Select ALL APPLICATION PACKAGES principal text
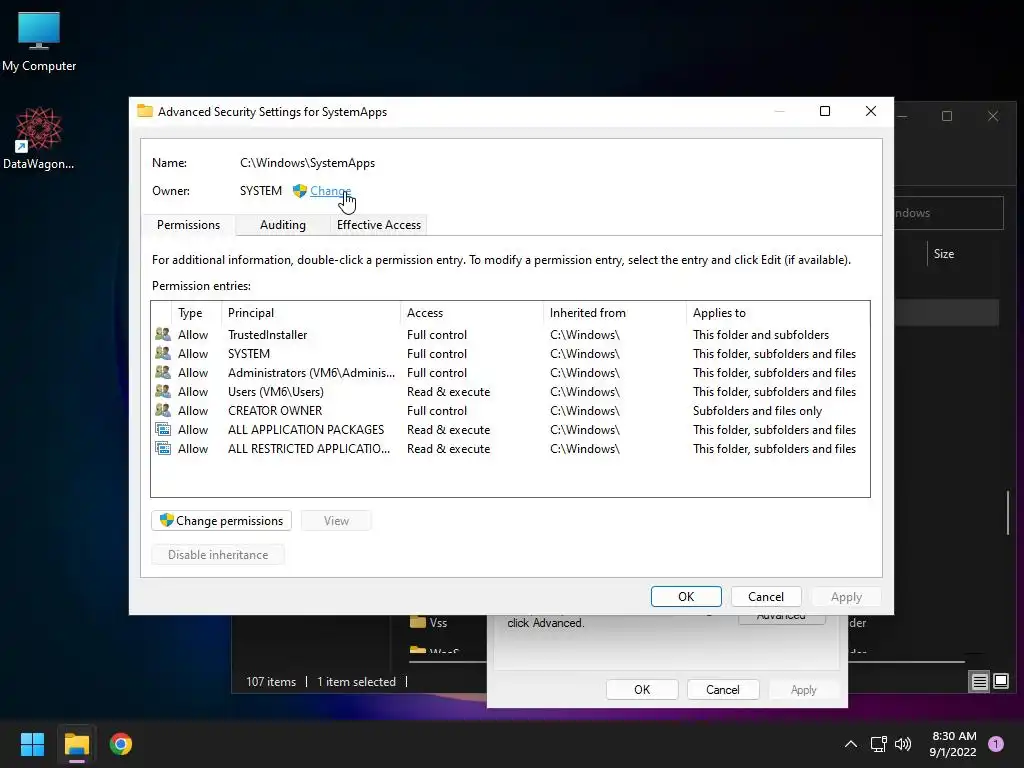Image resolution: width=1024 pixels, height=768 pixels. pyautogui.click(x=306, y=429)
